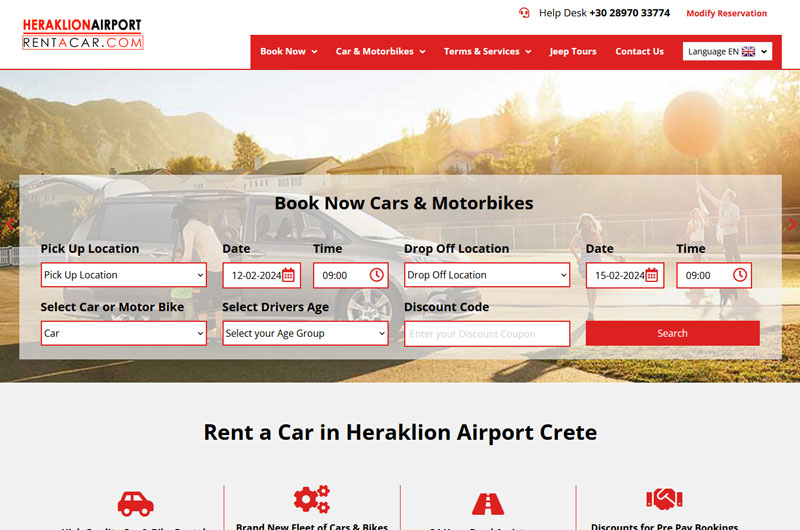Click the red Search button

click(672, 333)
